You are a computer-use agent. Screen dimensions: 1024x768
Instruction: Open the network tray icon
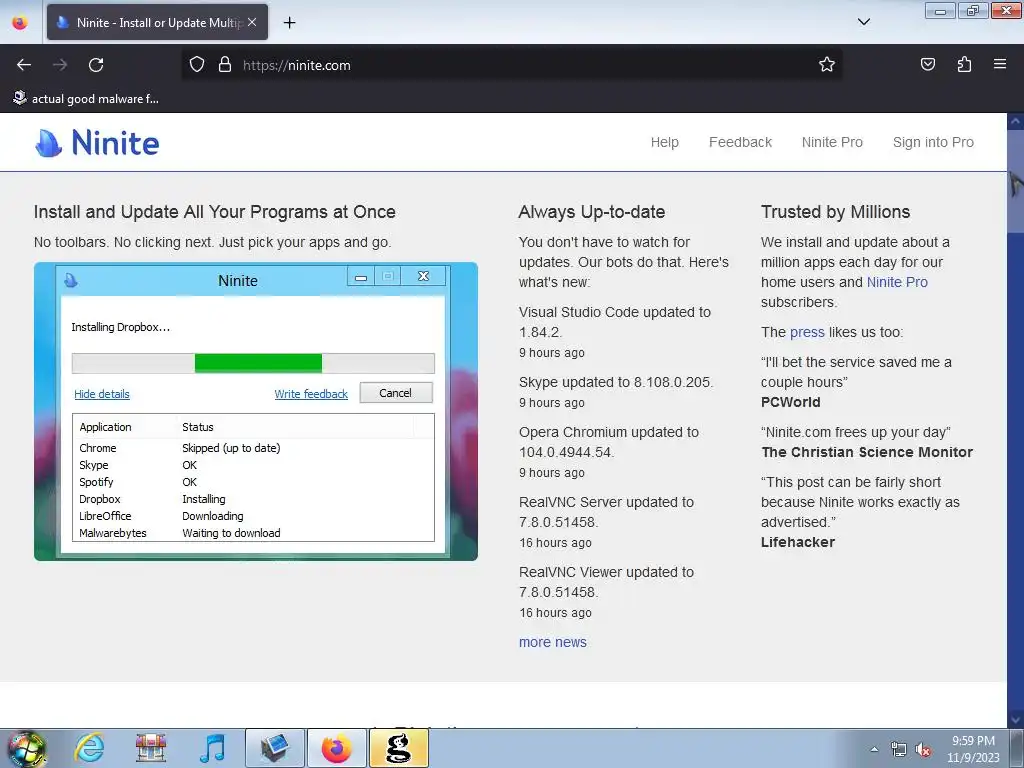tap(899, 750)
